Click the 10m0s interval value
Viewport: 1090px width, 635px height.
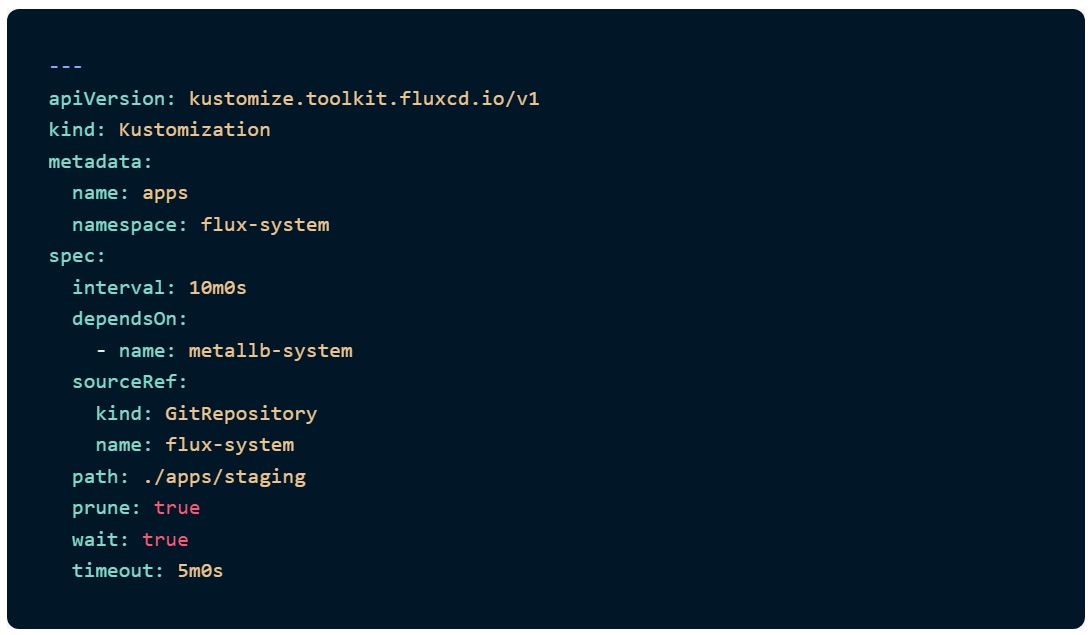[217, 287]
